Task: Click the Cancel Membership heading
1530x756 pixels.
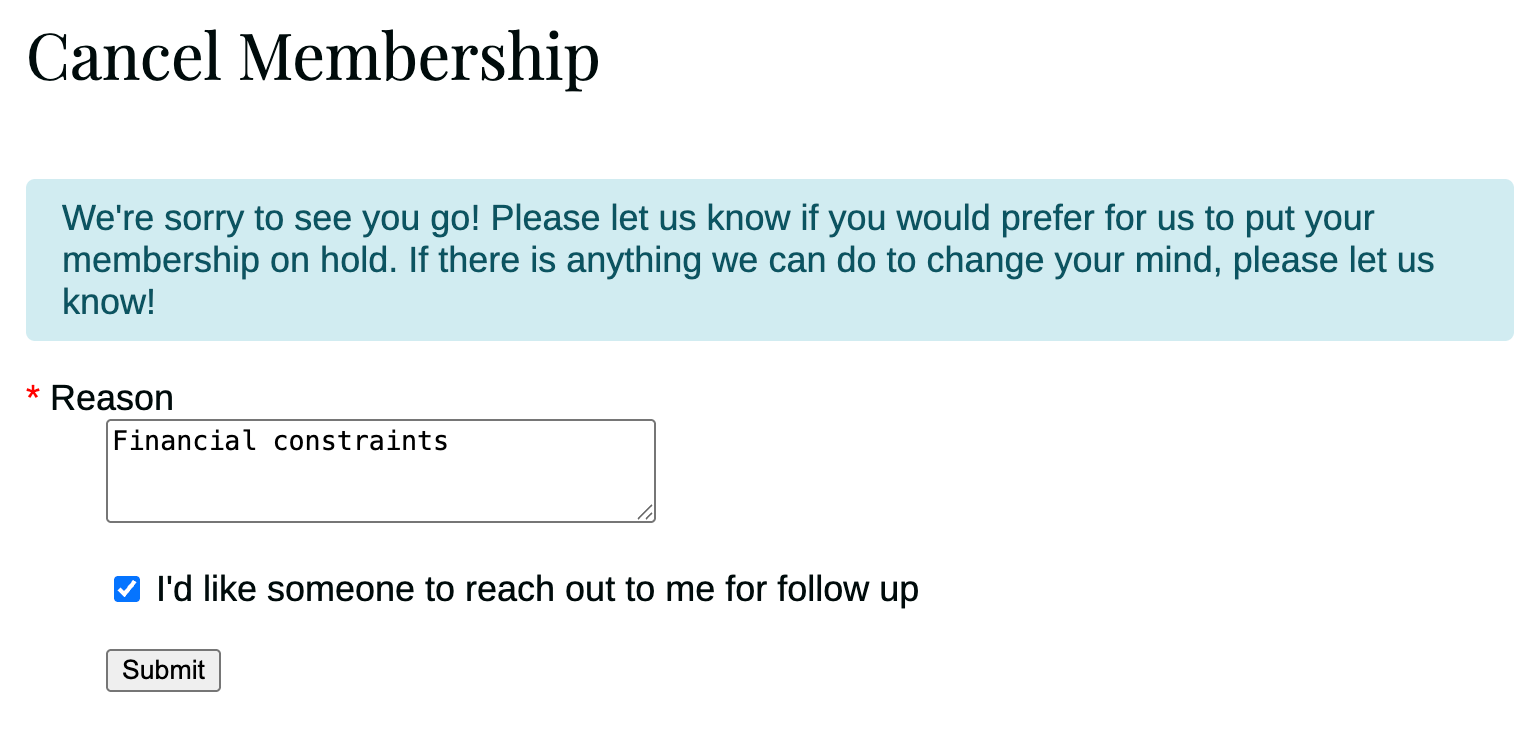Action: [313, 56]
